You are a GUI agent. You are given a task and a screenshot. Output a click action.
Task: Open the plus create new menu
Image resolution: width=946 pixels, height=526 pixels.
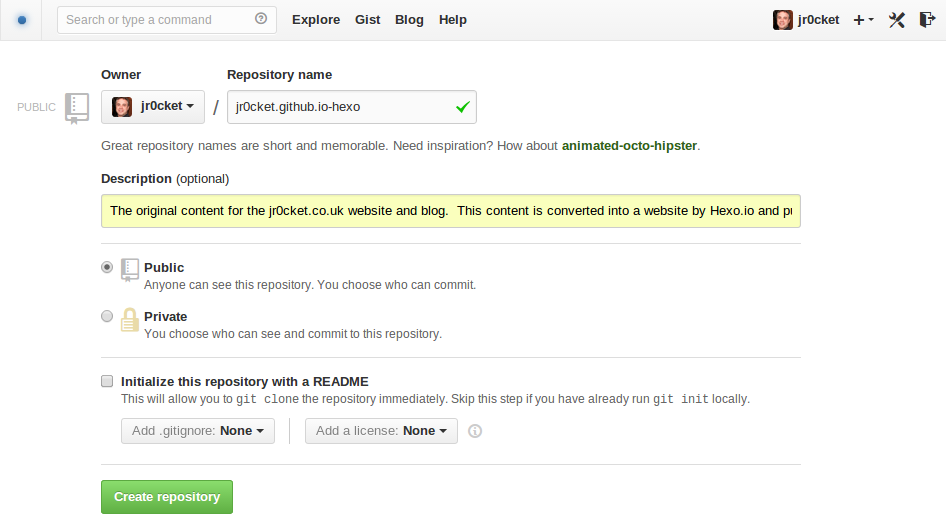863,20
